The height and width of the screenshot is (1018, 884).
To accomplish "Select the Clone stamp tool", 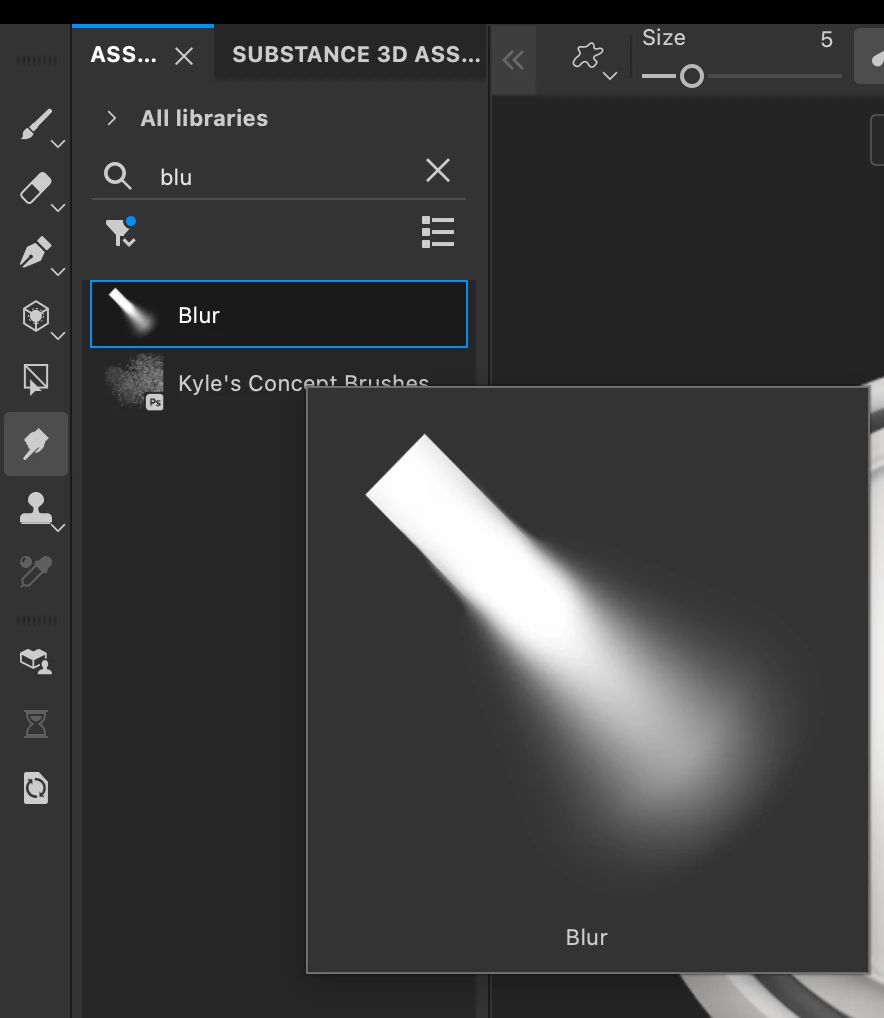I will click(x=35, y=508).
